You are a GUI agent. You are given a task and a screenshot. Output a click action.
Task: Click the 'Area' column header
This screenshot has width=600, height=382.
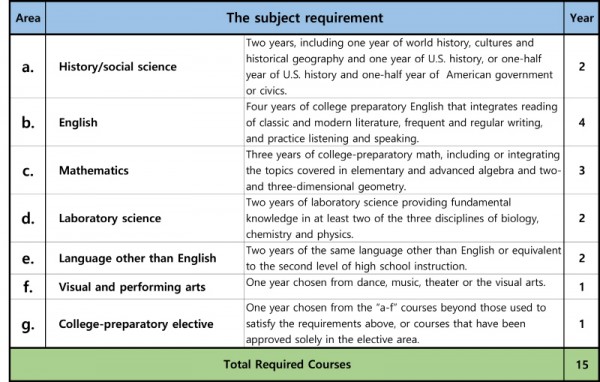(28, 18)
